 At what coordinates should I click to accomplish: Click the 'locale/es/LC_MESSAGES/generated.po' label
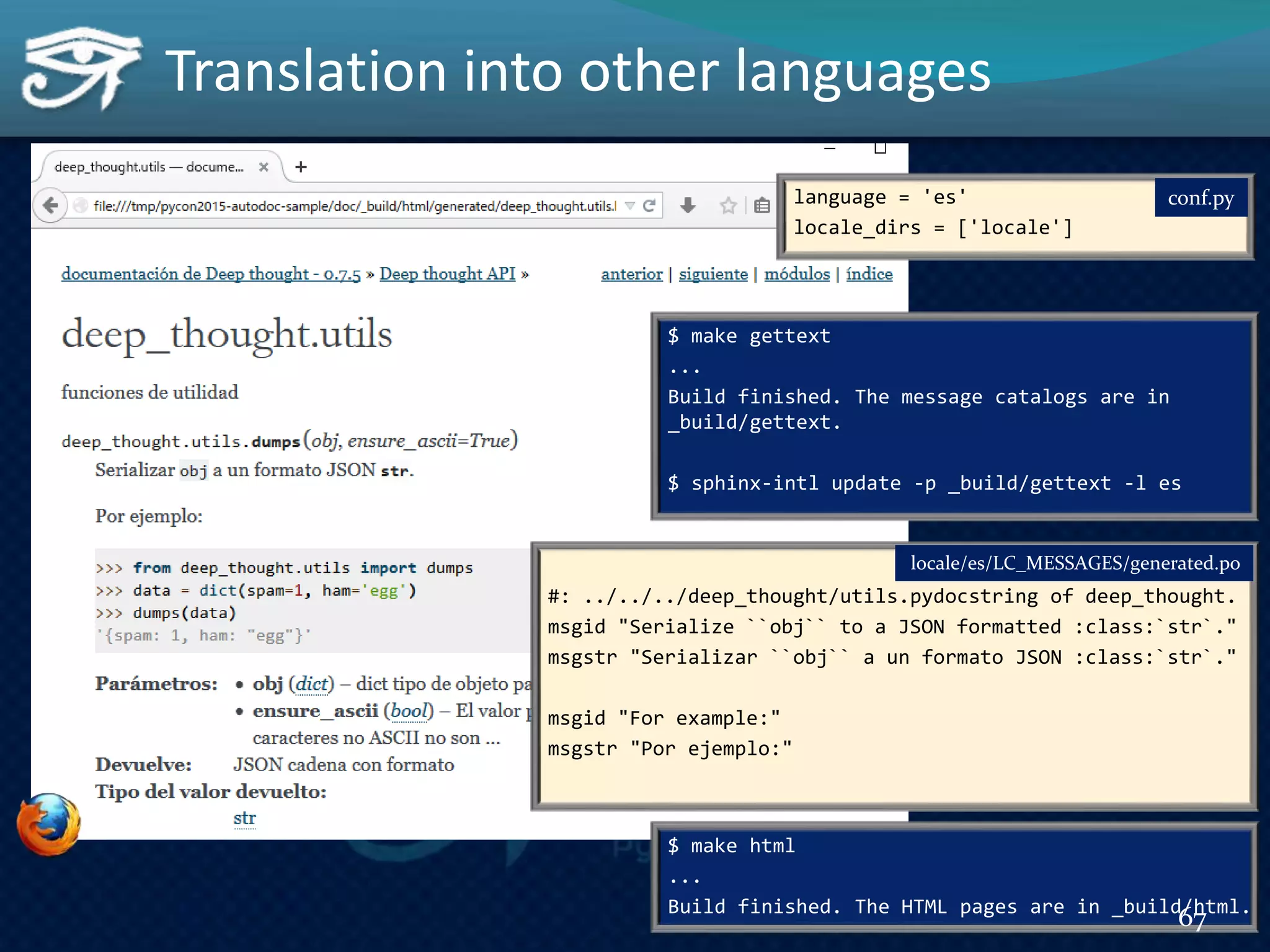click(x=1075, y=563)
